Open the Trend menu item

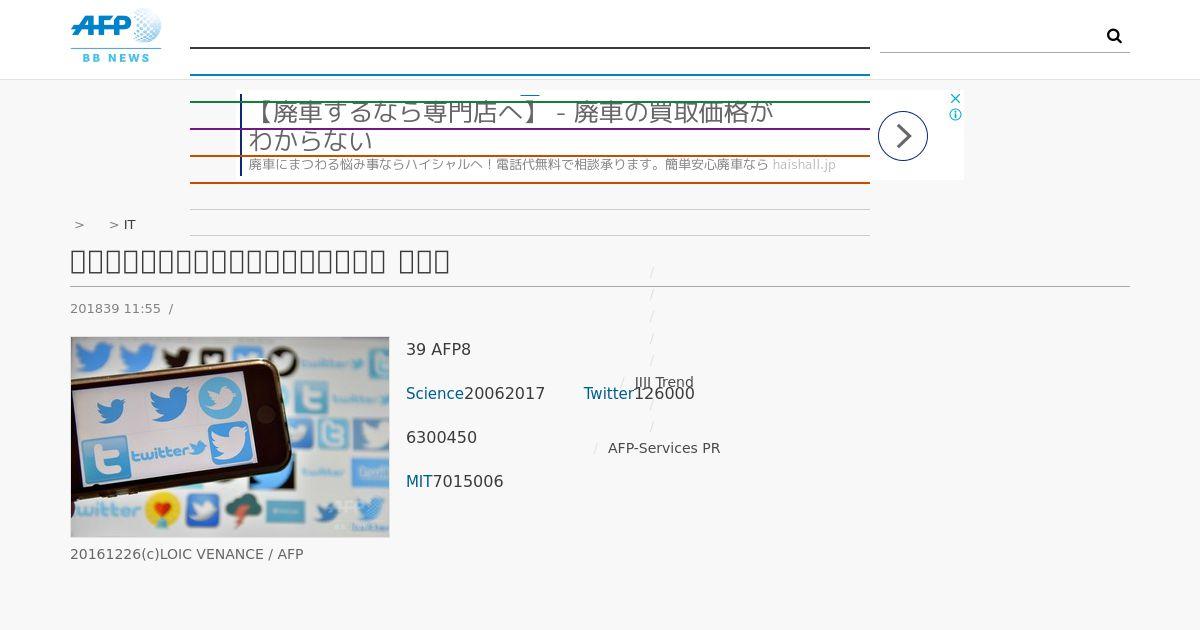coord(664,382)
